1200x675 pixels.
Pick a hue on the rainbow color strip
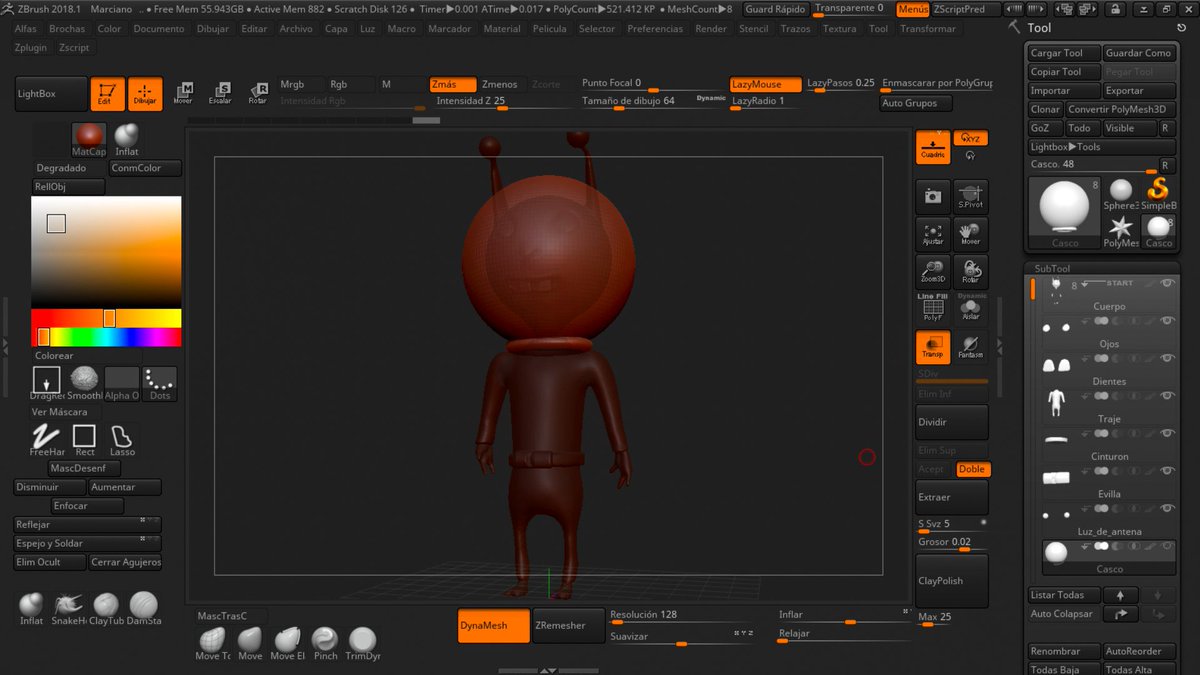106,337
